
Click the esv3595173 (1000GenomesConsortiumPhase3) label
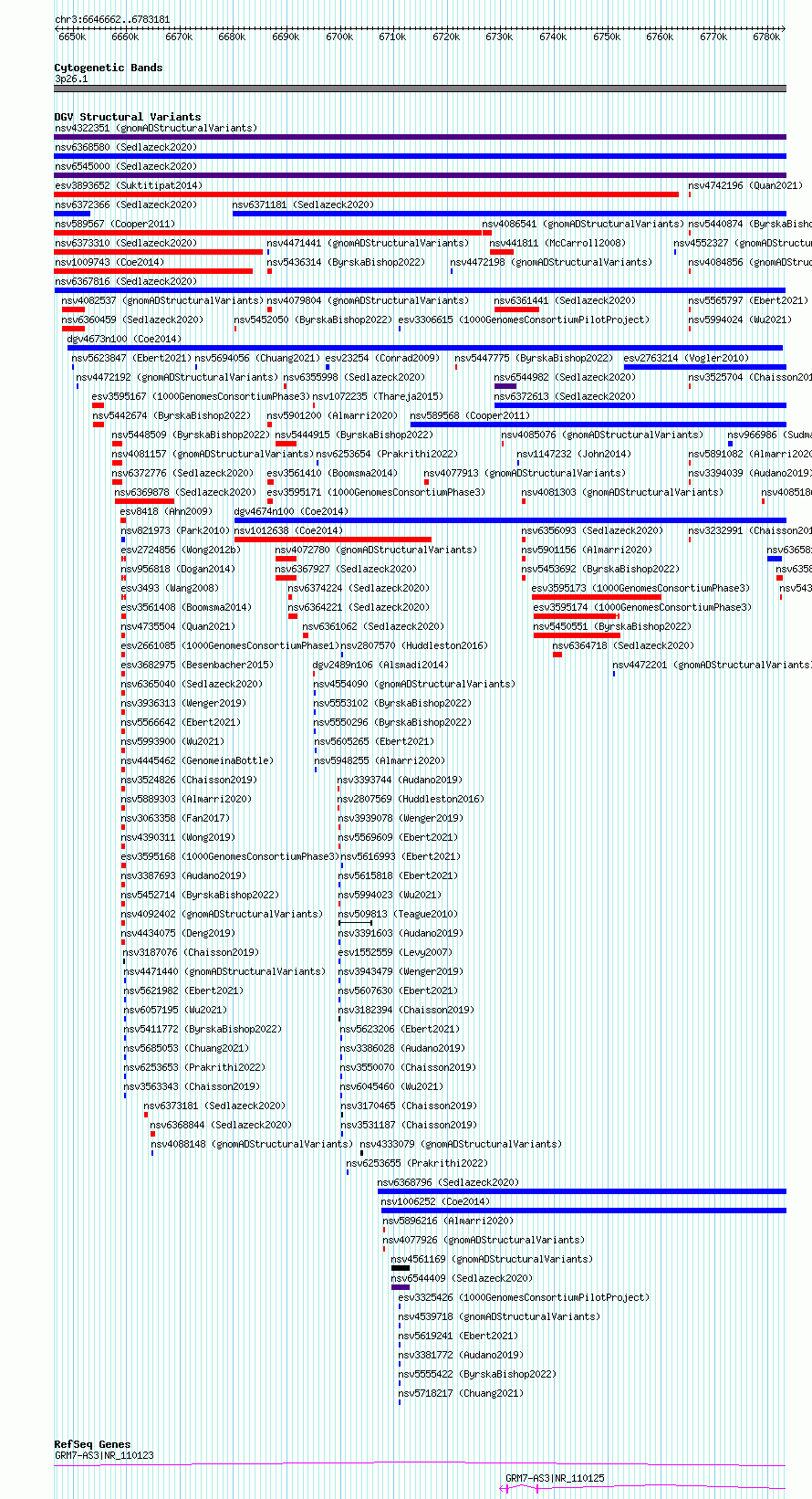(641, 588)
